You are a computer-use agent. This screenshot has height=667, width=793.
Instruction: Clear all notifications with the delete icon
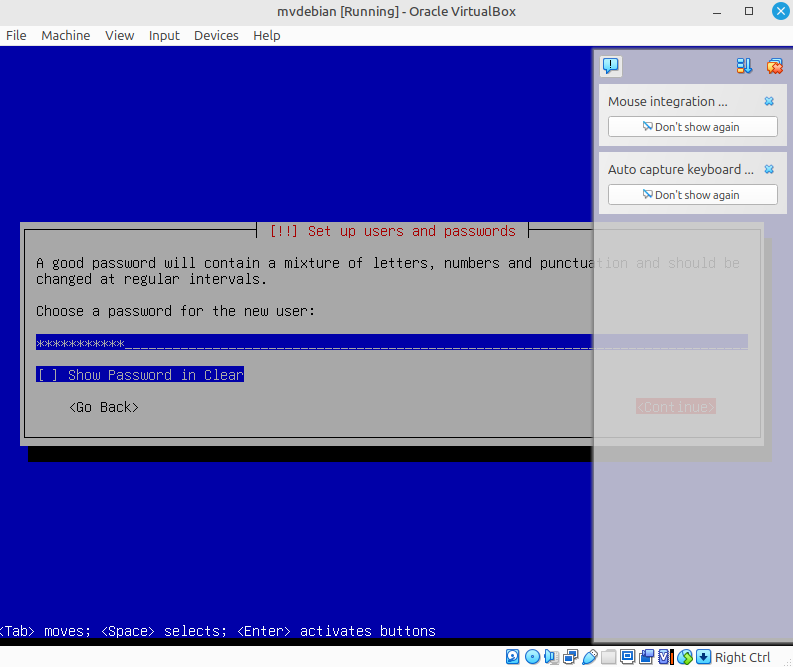(774, 66)
